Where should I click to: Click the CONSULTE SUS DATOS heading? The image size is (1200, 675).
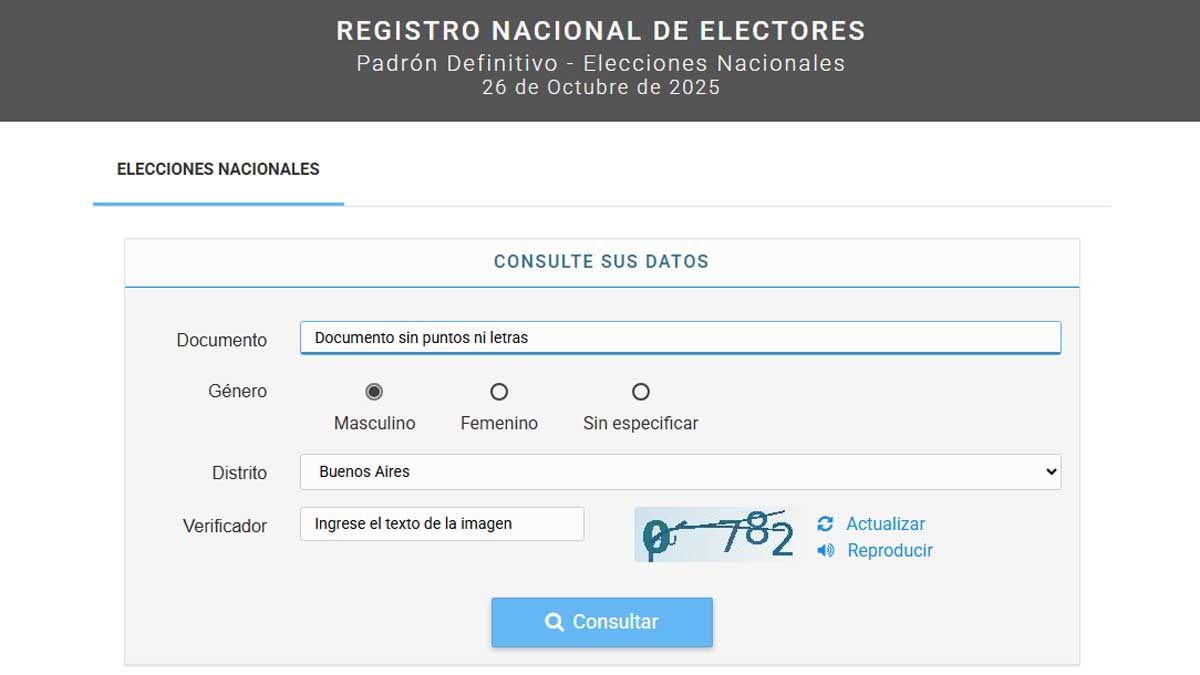(601, 262)
